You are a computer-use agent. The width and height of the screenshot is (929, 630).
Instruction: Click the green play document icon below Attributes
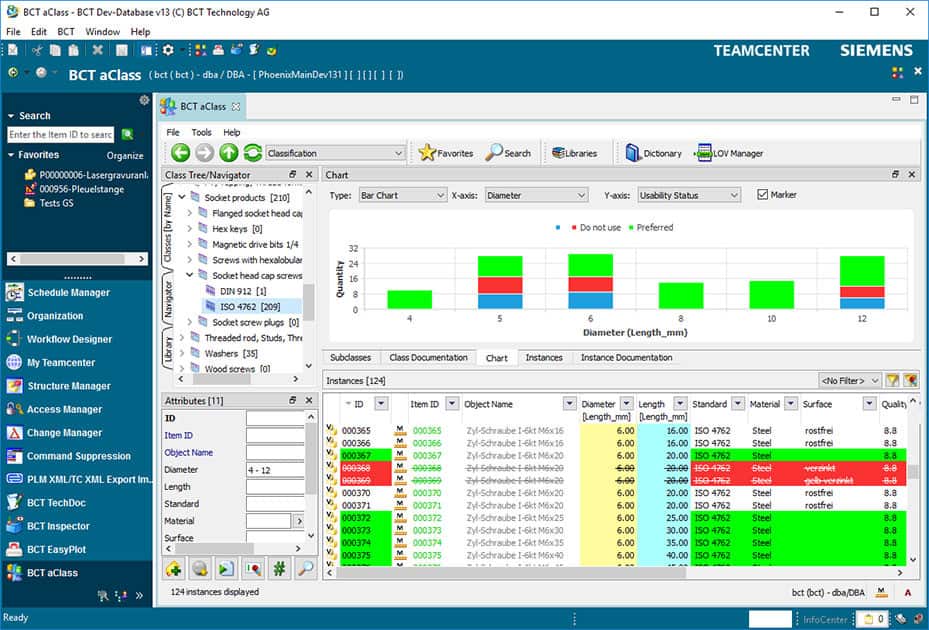226,569
